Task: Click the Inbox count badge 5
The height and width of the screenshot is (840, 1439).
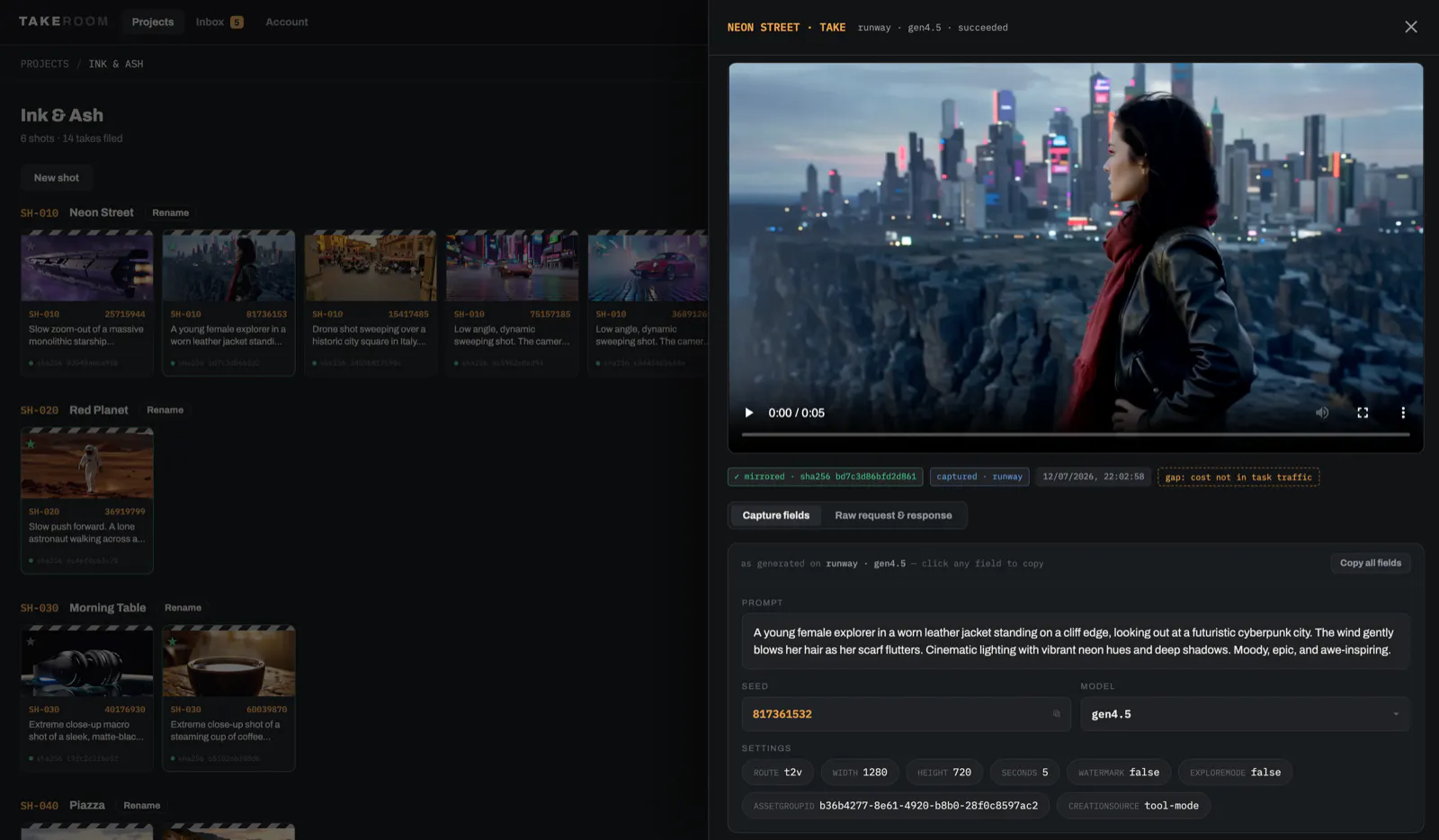Action: pos(237,22)
